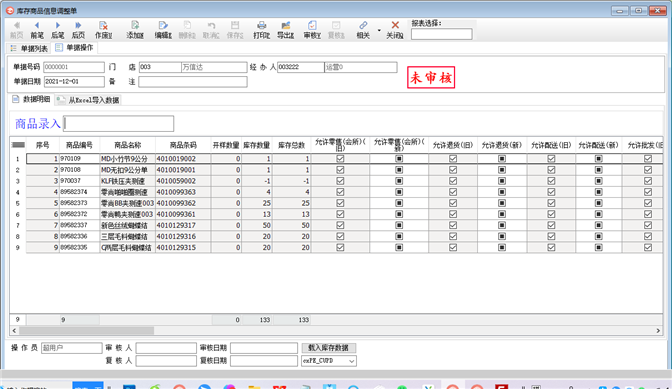The height and width of the screenshot is (389, 672).
Task: Click the 单据号码 field
Action: 74,67
